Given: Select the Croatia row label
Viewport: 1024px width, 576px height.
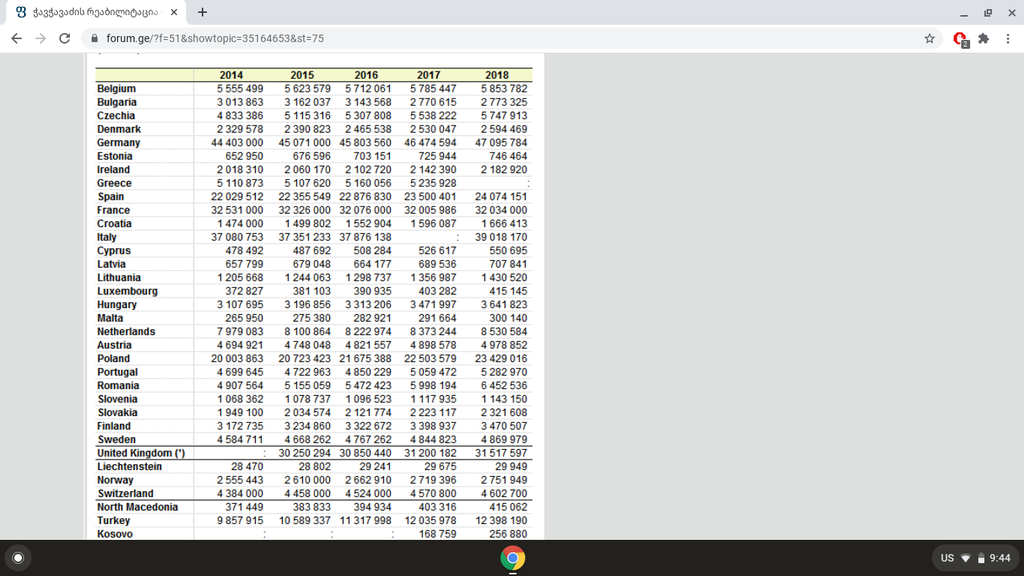Looking at the screenshot, I should point(114,223).
